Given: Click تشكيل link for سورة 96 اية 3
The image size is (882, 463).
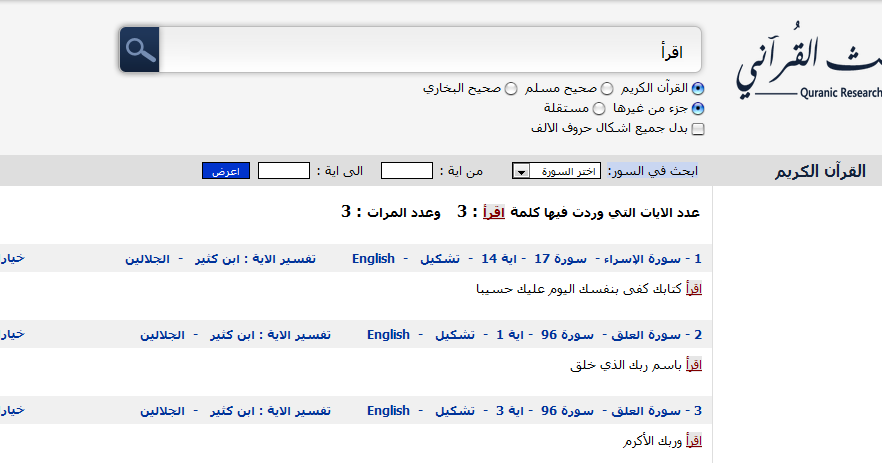Looking at the screenshot, I should pyautogui.click(x=455, y=411).
